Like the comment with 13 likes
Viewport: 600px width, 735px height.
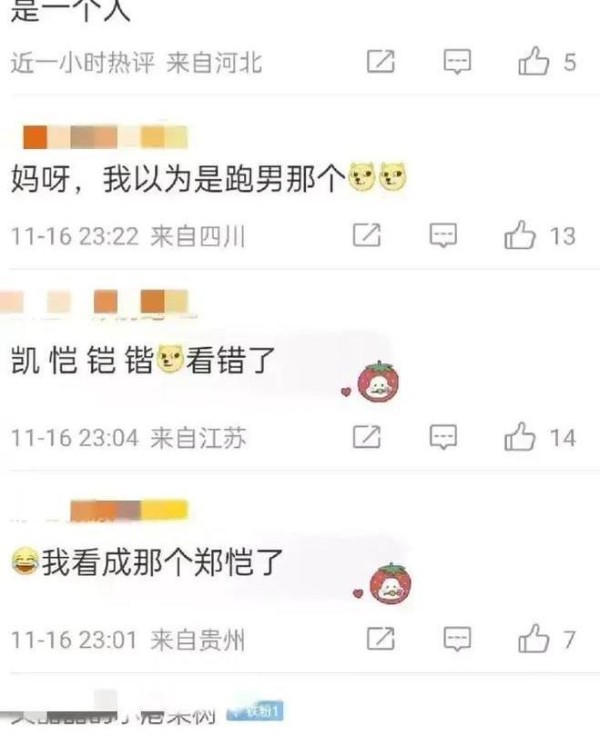[x=520, y=234]
